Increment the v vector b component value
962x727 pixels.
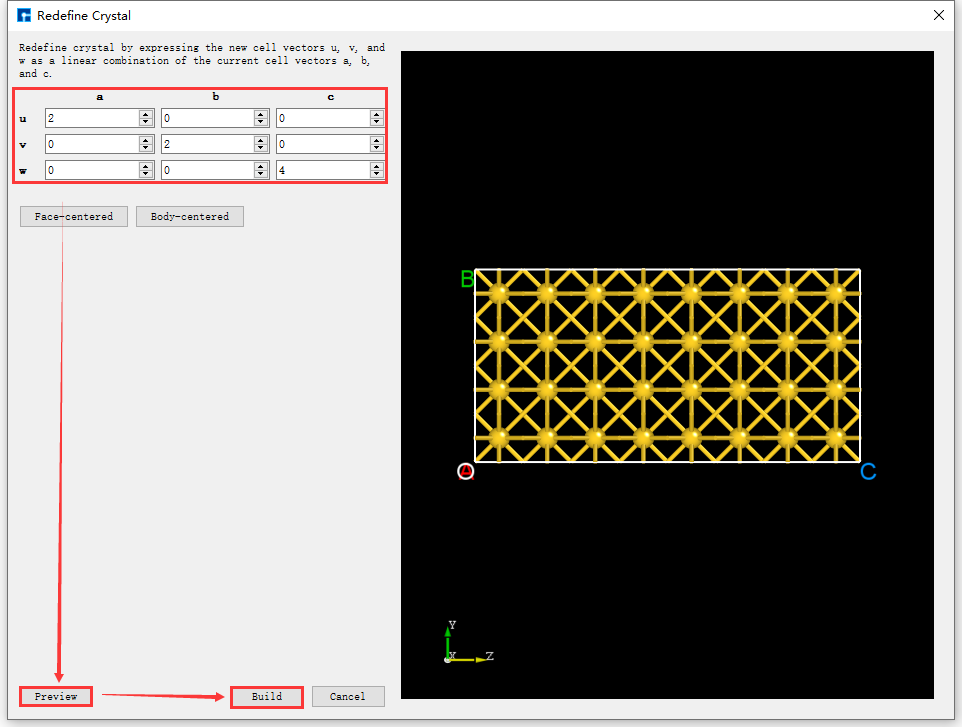261,139
